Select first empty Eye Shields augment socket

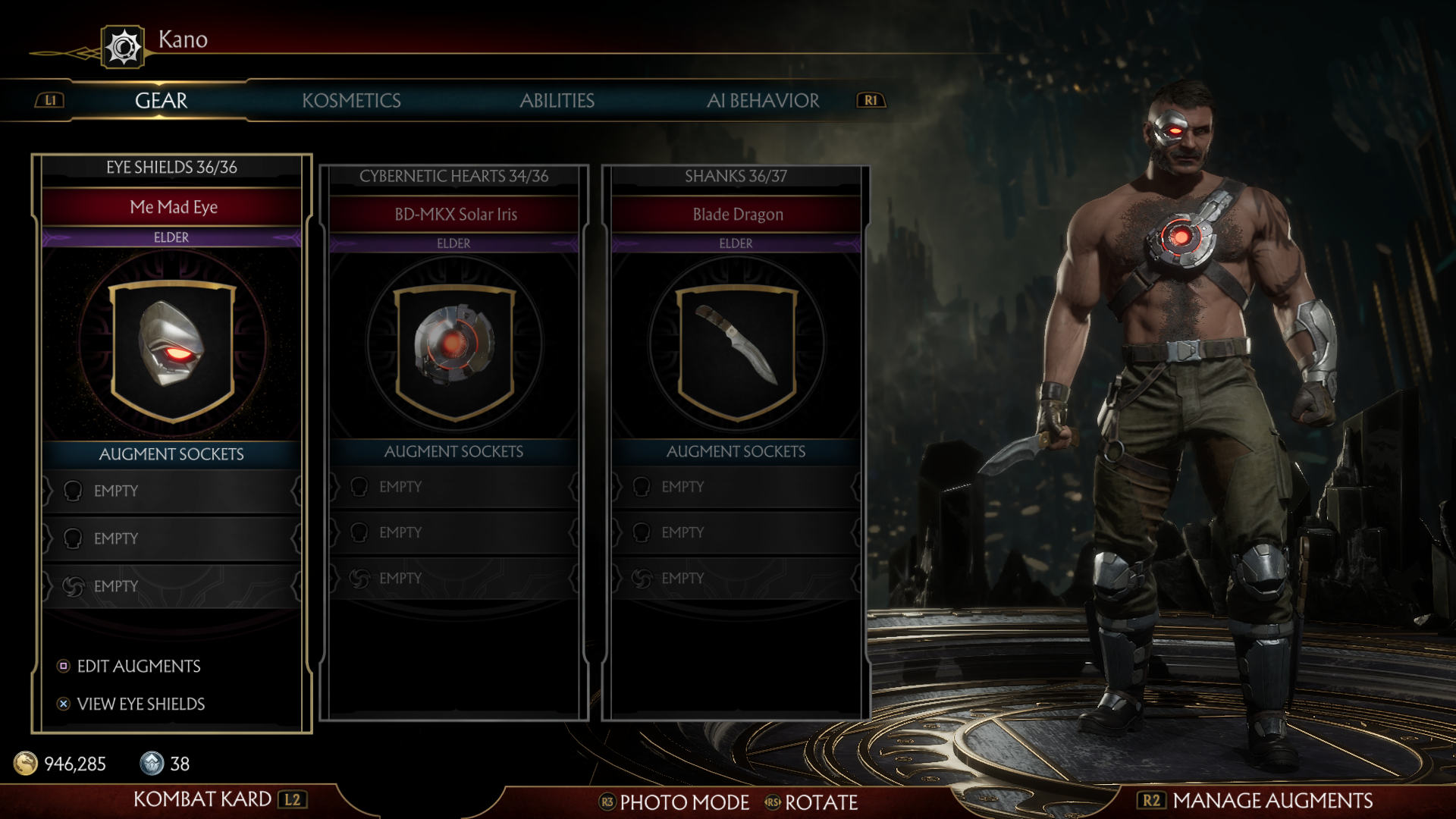click(x=171, y=491)
